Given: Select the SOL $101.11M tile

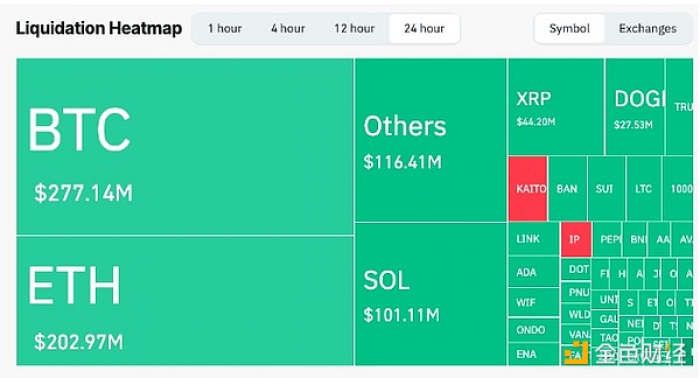Looking at the screenshot, I should tap(430, 294).
